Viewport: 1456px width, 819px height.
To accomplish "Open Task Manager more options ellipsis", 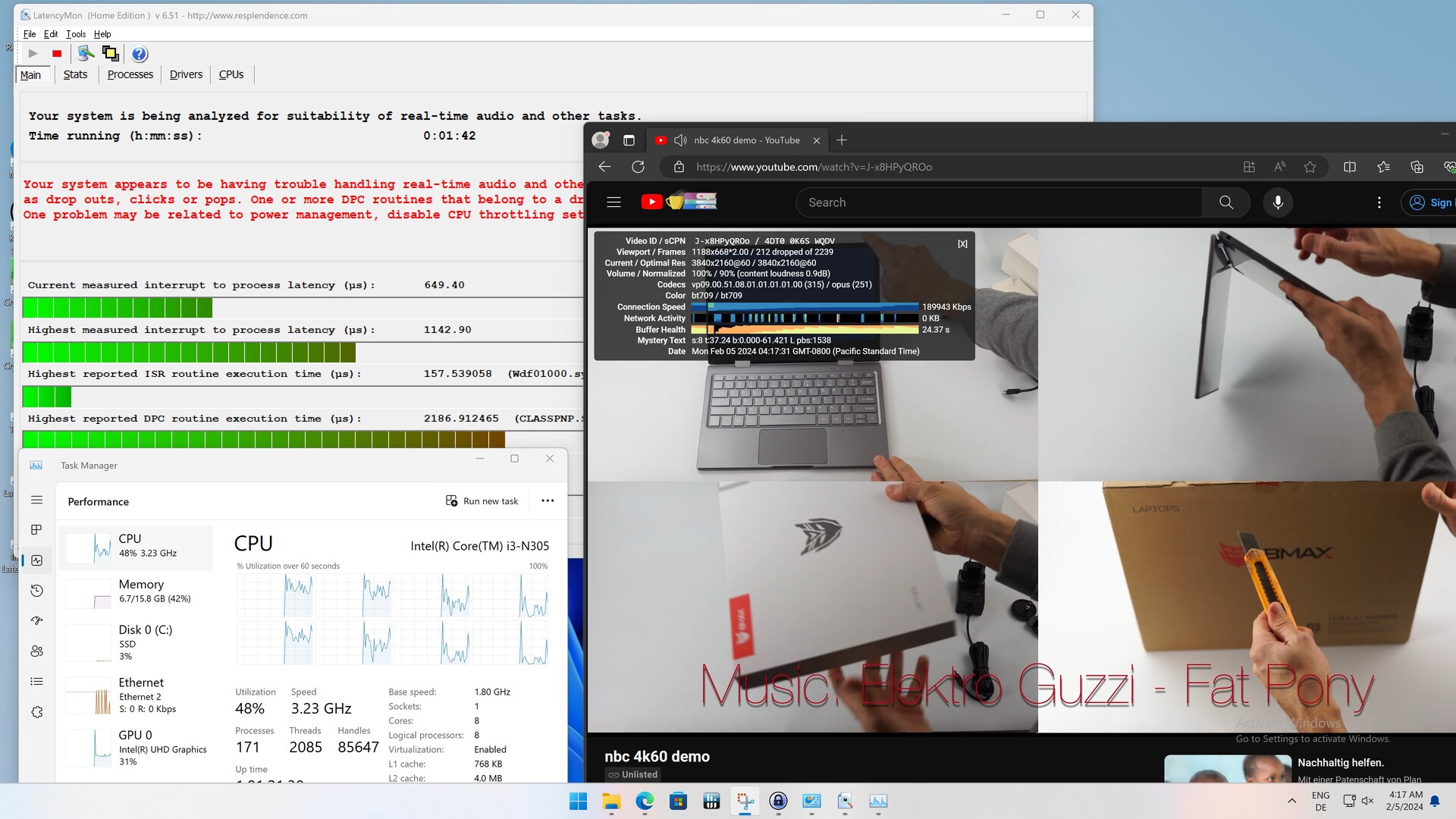I will (x=548, y=500).
